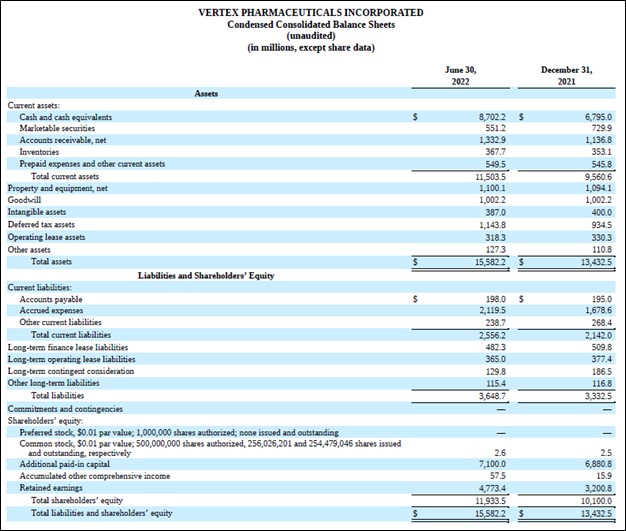The width and height of the screenshot is (626, 531).
Task: Select the Inventories value 367.7
Action: [494, 152]
